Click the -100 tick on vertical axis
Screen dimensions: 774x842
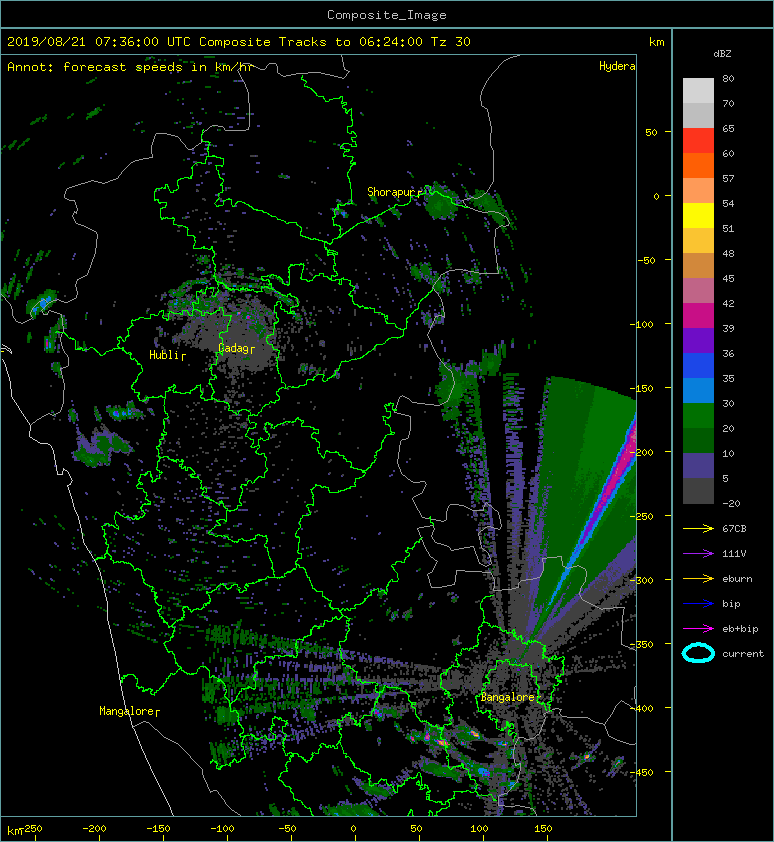[x=642, y=324]
